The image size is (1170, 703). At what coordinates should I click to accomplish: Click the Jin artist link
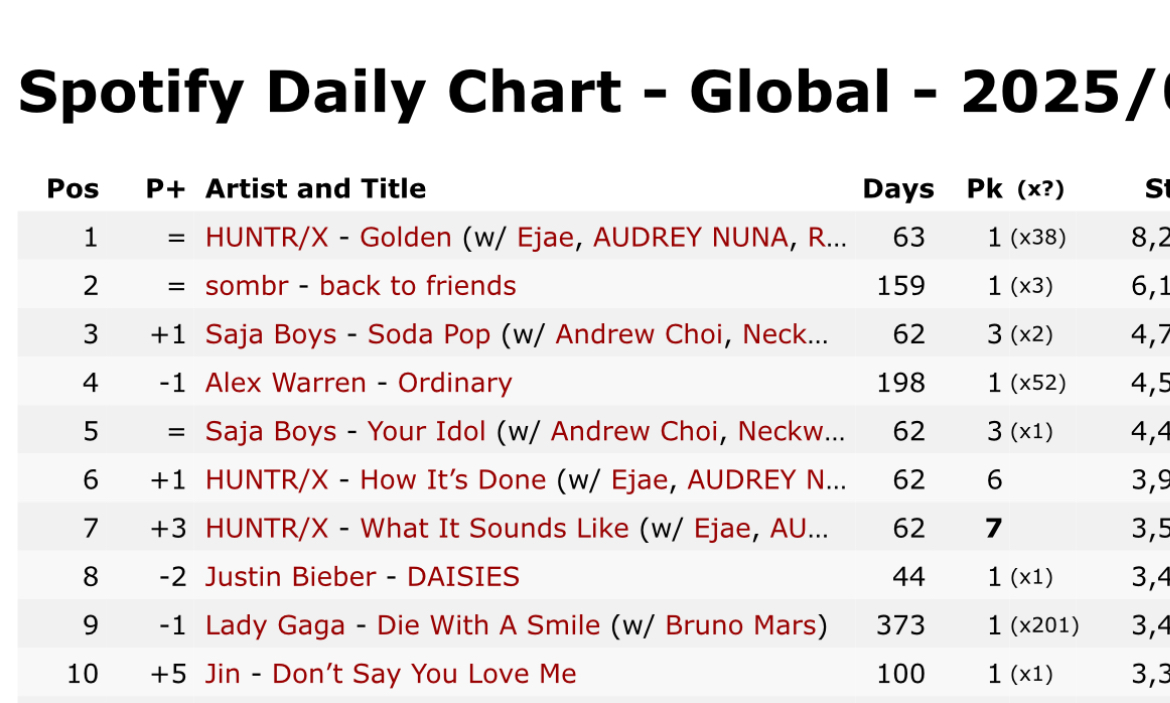222,674
